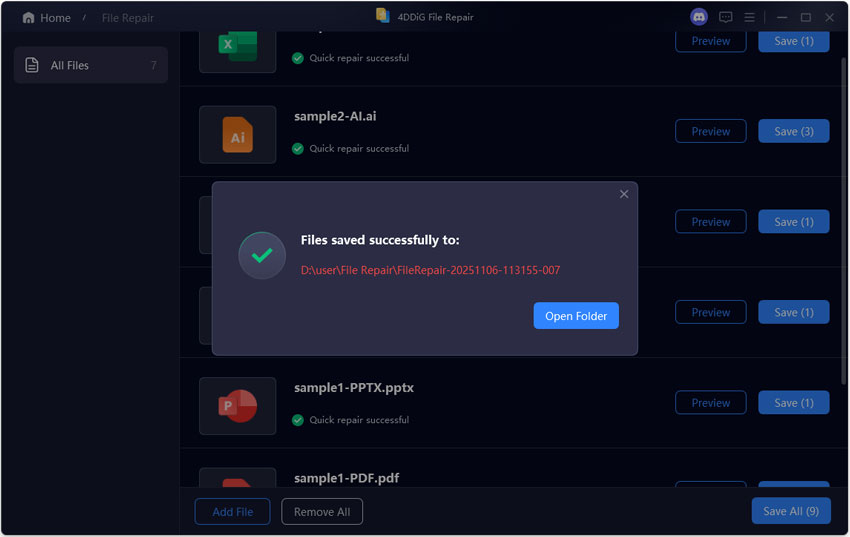Close the saved successfully dialog
The width and height of the screenshot is (850, 537).
[x=624, y=194]
